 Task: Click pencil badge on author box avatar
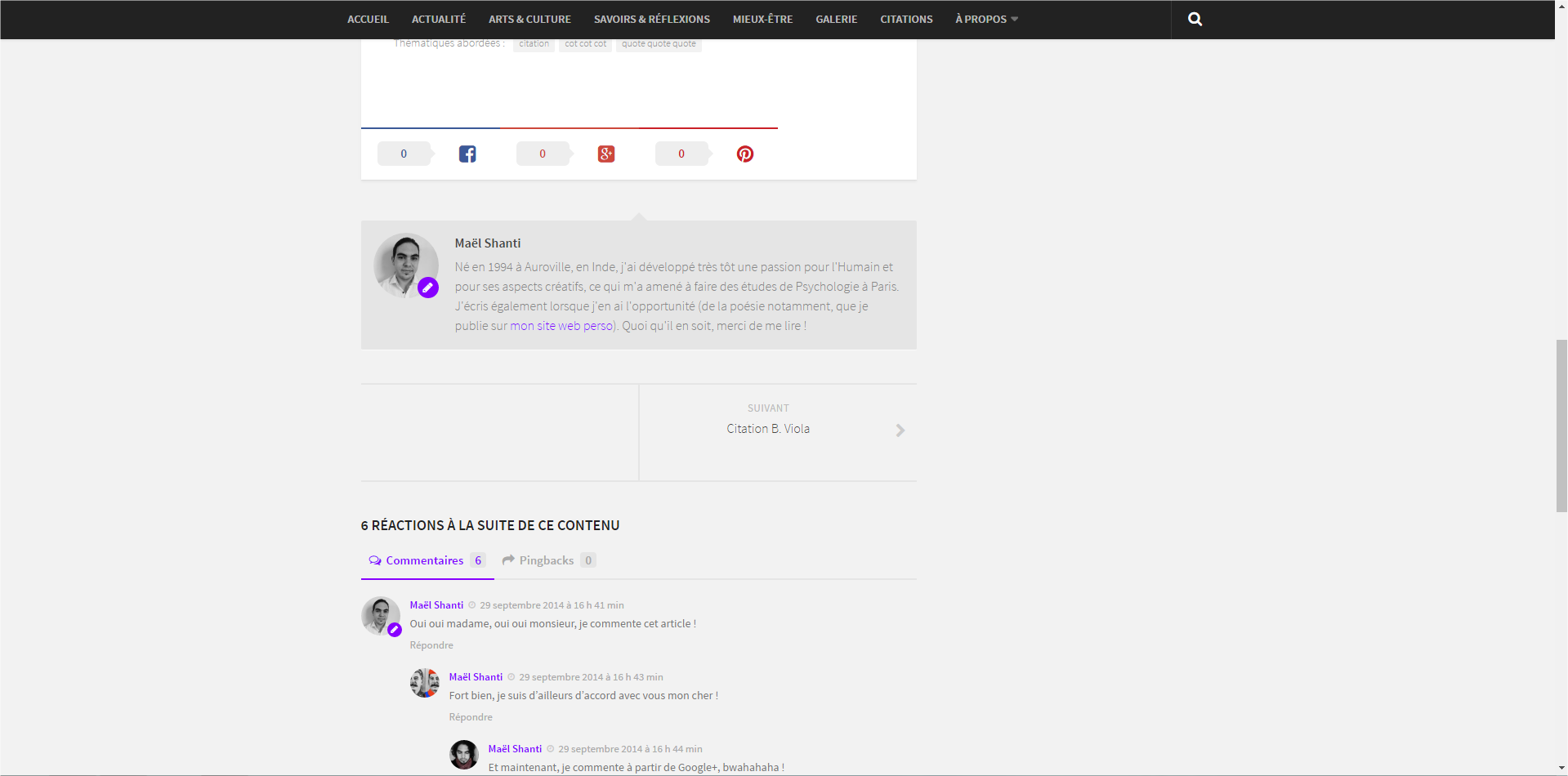pos(428,288)
